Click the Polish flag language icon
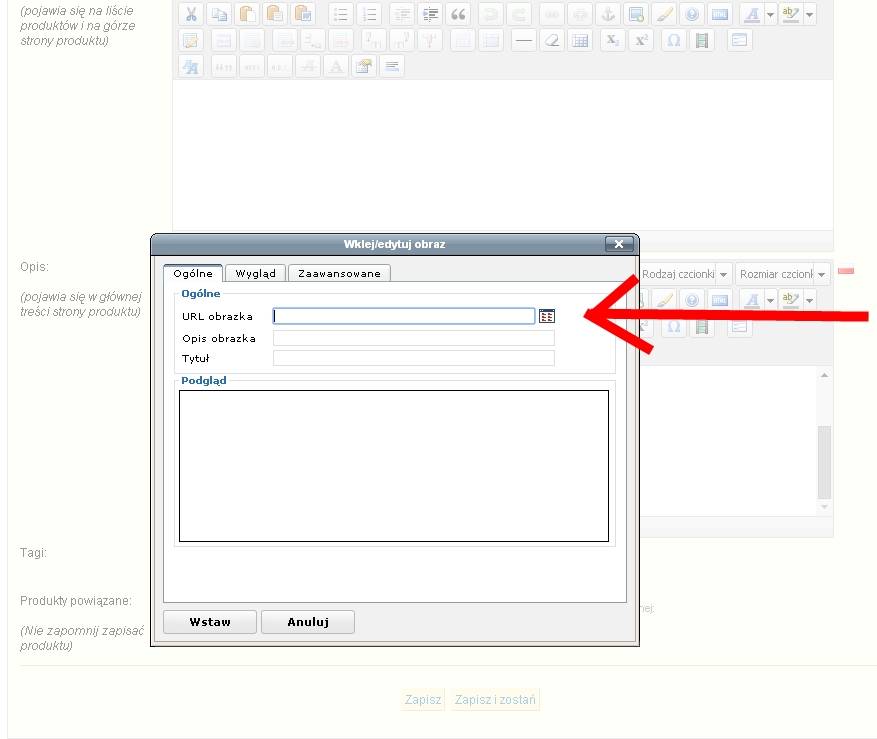This screenshot has width=877, height=739. [x=846, y=271]
